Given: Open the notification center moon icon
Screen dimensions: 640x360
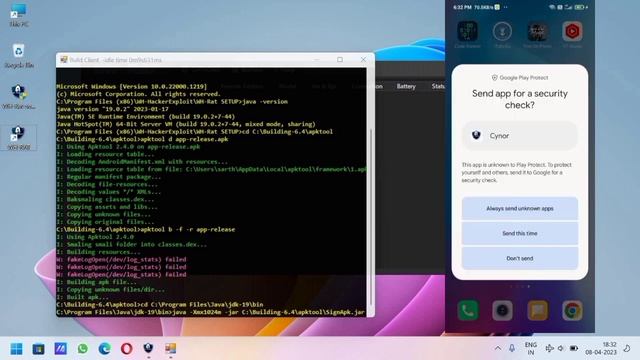Looking at the screenshot, I should point(627,348).
